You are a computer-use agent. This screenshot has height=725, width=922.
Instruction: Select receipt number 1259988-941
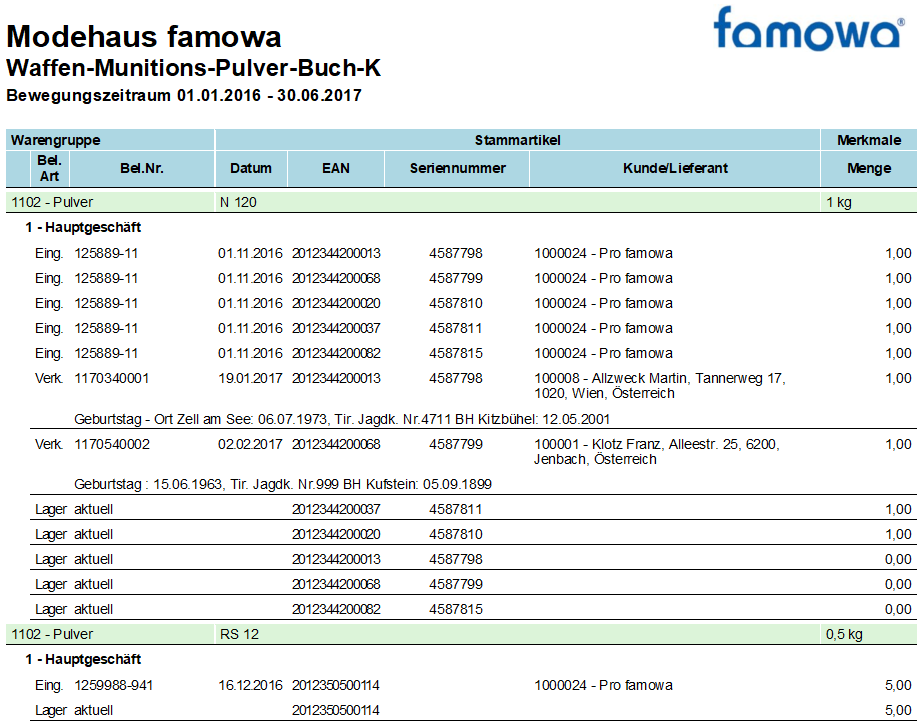pos(113,686)
